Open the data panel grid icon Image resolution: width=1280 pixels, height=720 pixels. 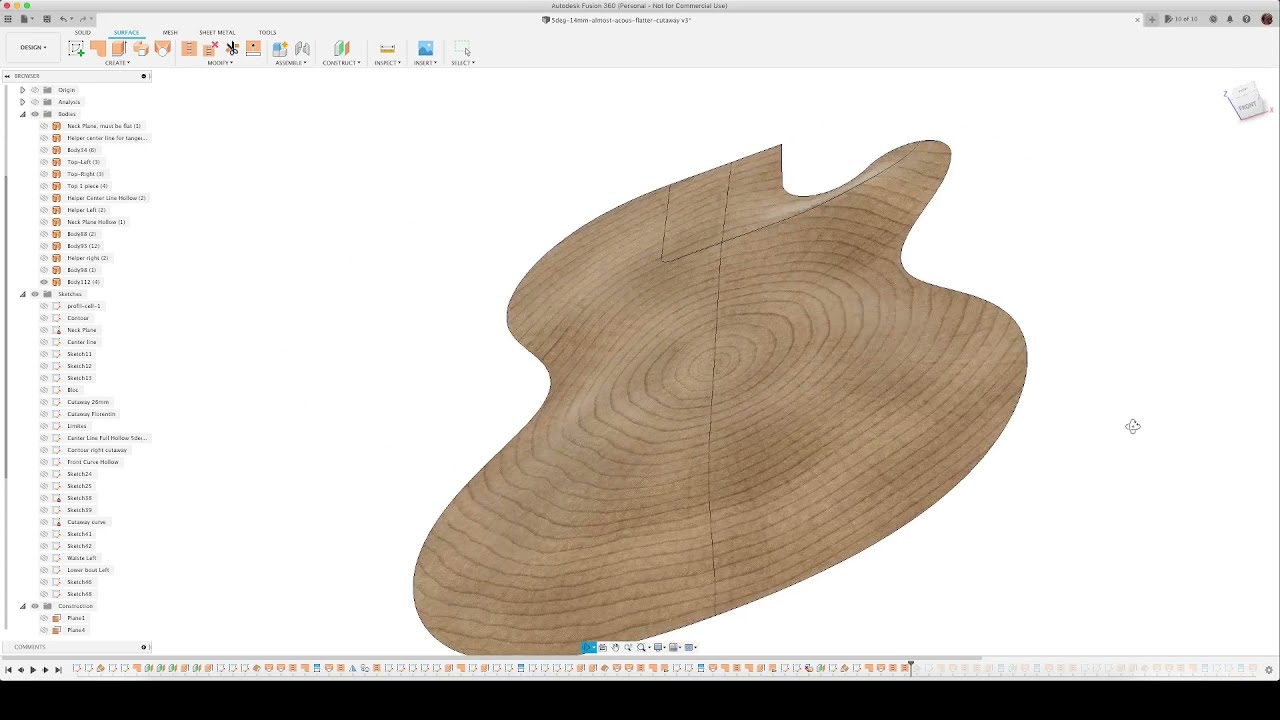(x=8, y=19)
